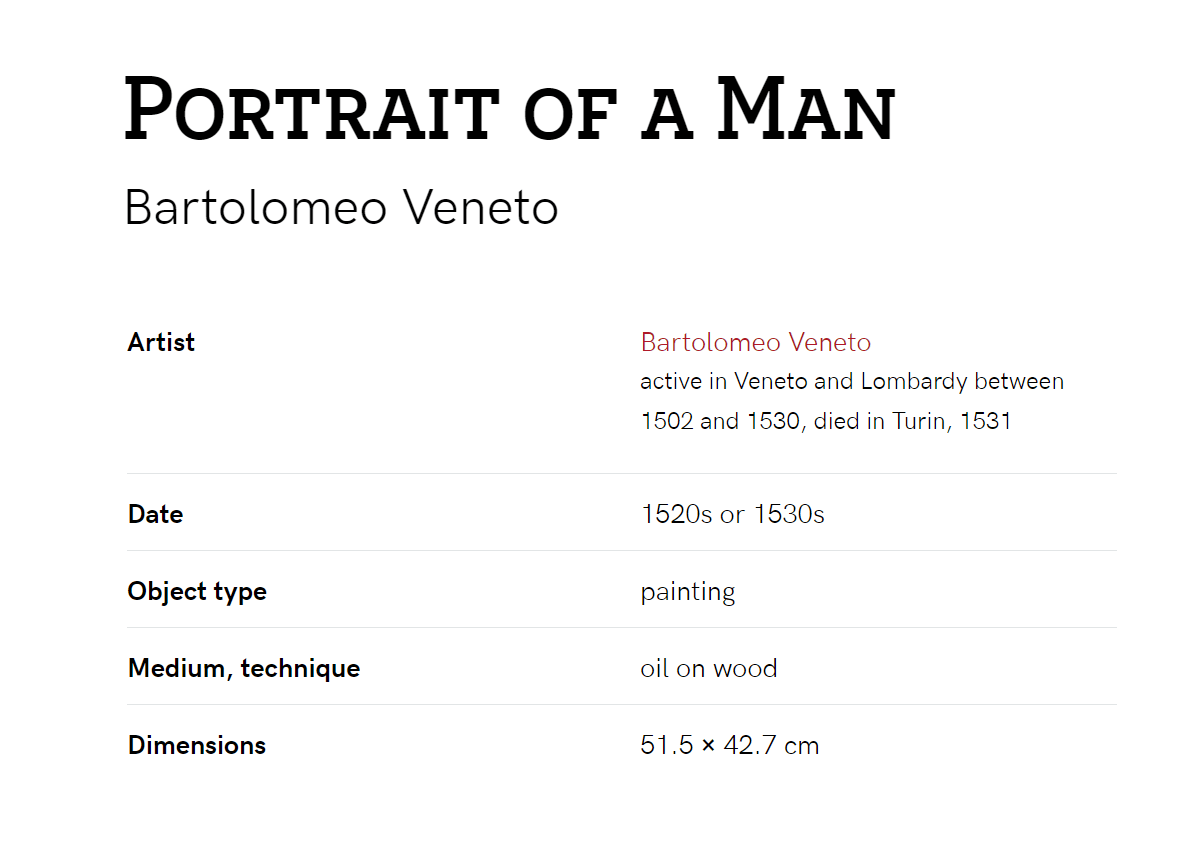Click the oil on wood value
The width and height of the screenshot is (1178, 847).
click(x=708, y=669)
